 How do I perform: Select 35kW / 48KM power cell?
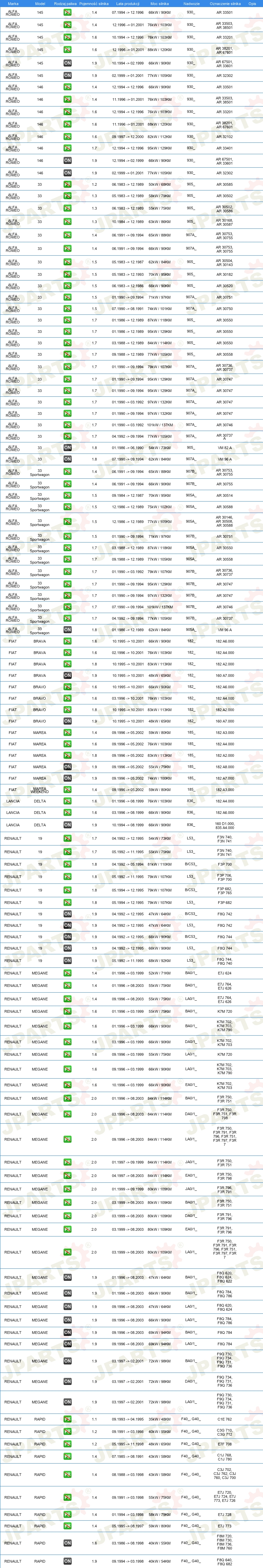[159, 1419]
